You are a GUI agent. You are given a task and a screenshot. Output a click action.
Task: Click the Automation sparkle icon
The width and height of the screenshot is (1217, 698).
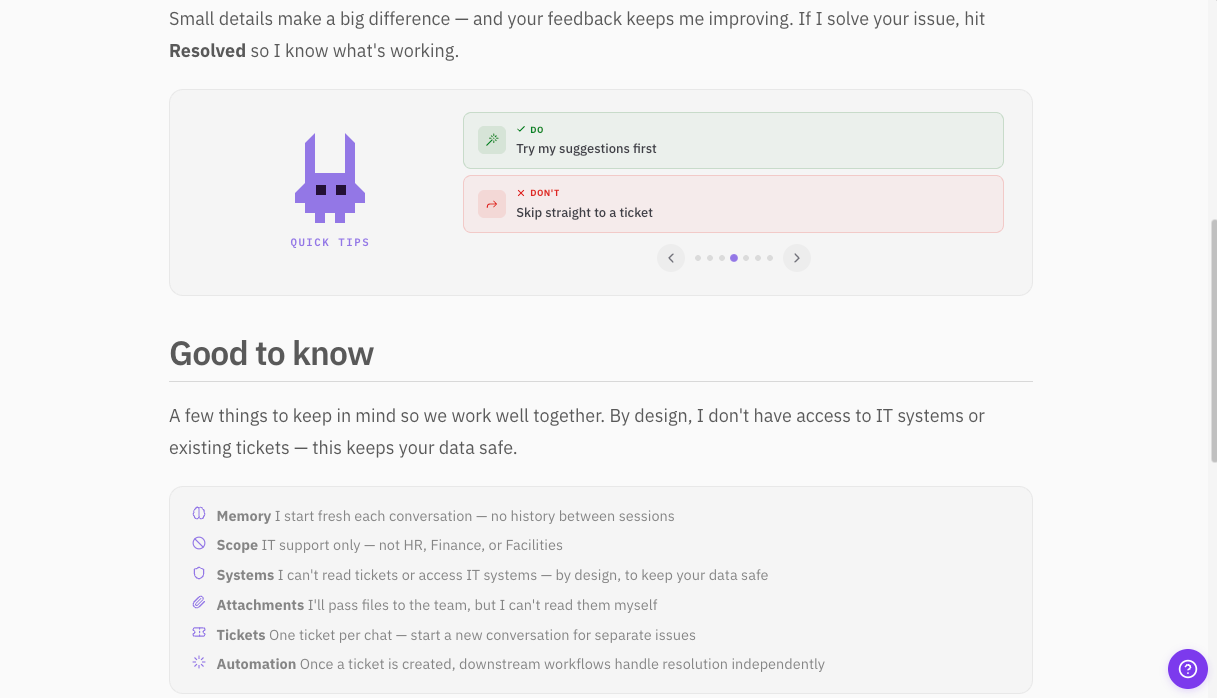click(198, 663)
